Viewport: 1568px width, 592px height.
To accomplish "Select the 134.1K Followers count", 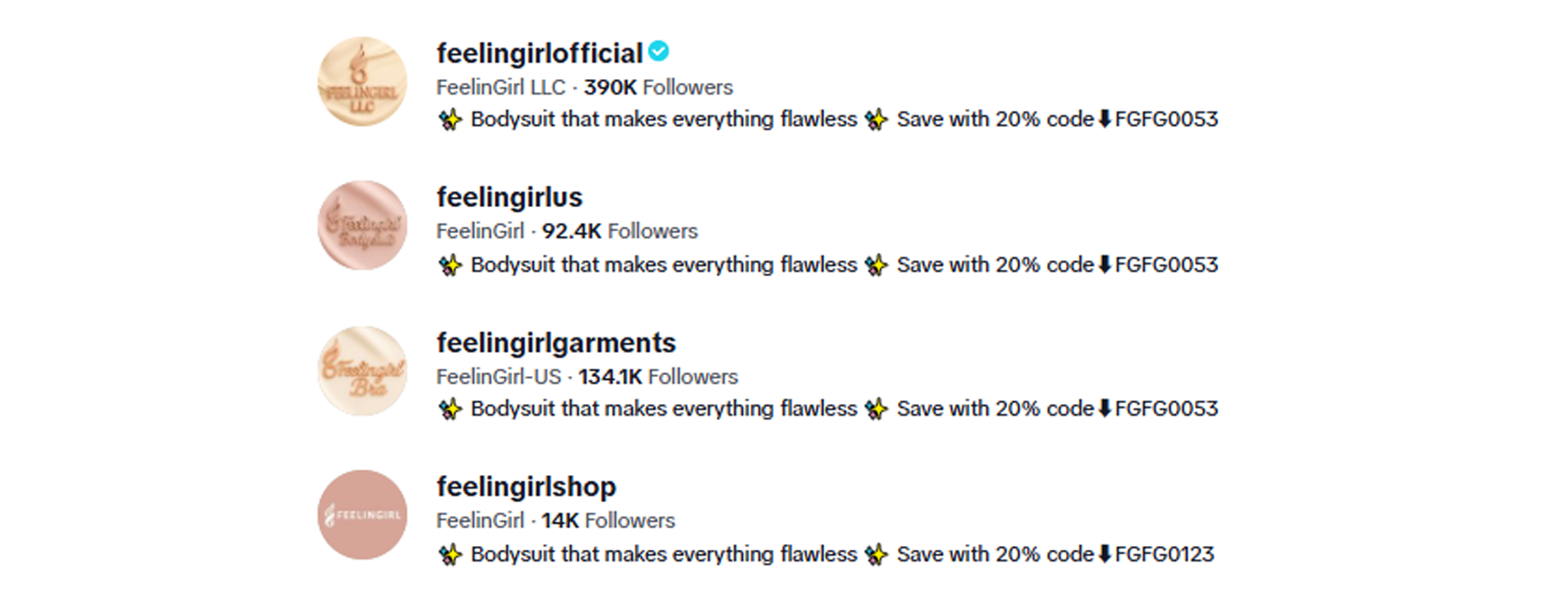I will pyautogui.click(x=658, y=377).
